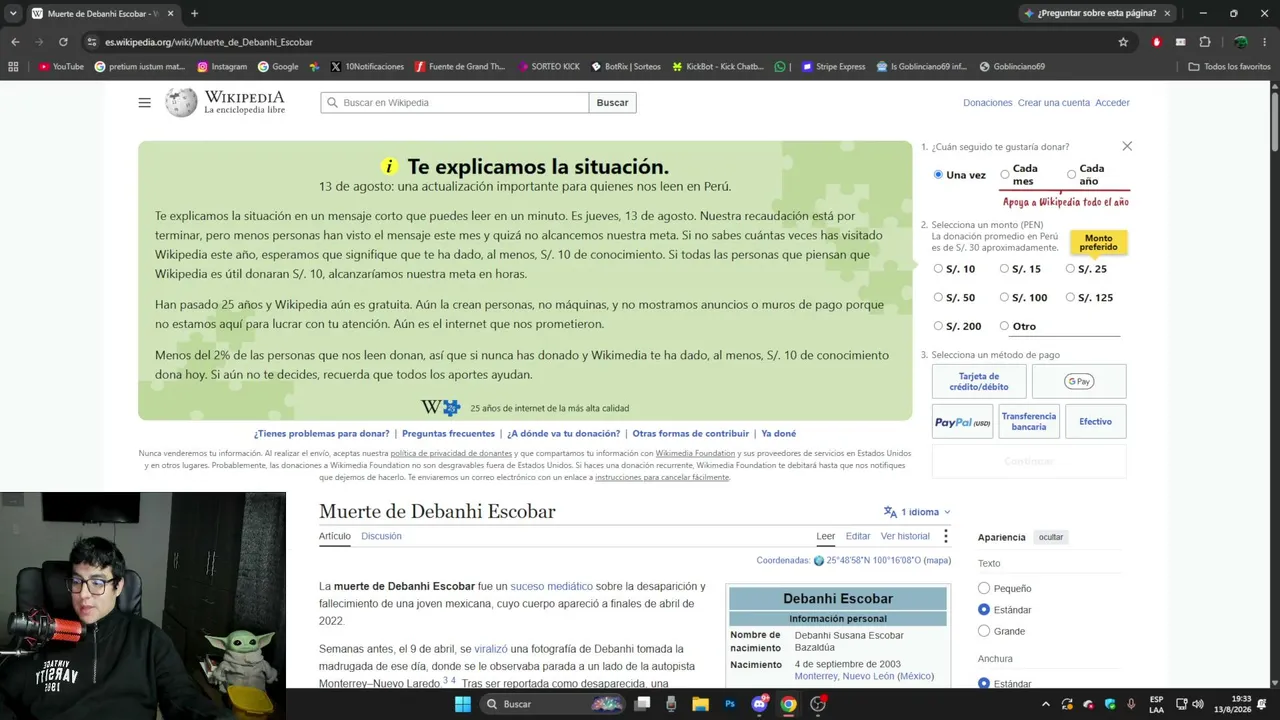Viewport: 1280px width, 720px height.
Task: Close the donation banner with X
Action: [x=1127, y=146]
